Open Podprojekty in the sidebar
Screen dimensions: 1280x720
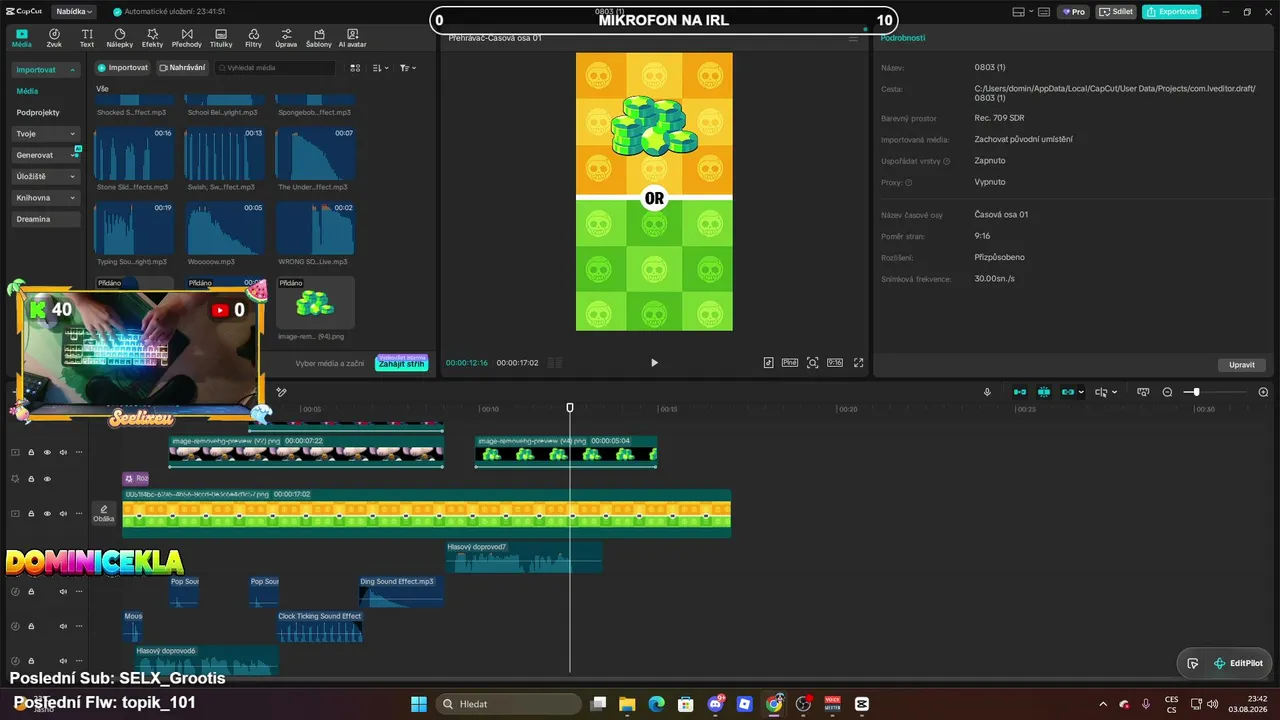tap(38, 113)
